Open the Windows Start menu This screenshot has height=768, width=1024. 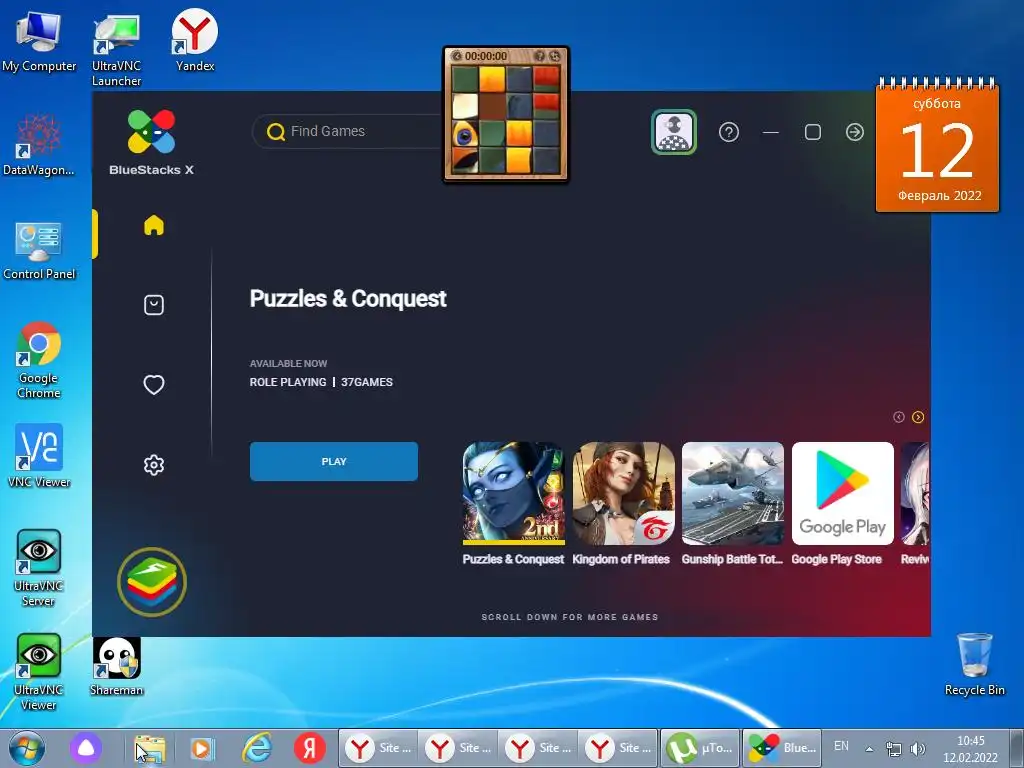tap(26, 748)
